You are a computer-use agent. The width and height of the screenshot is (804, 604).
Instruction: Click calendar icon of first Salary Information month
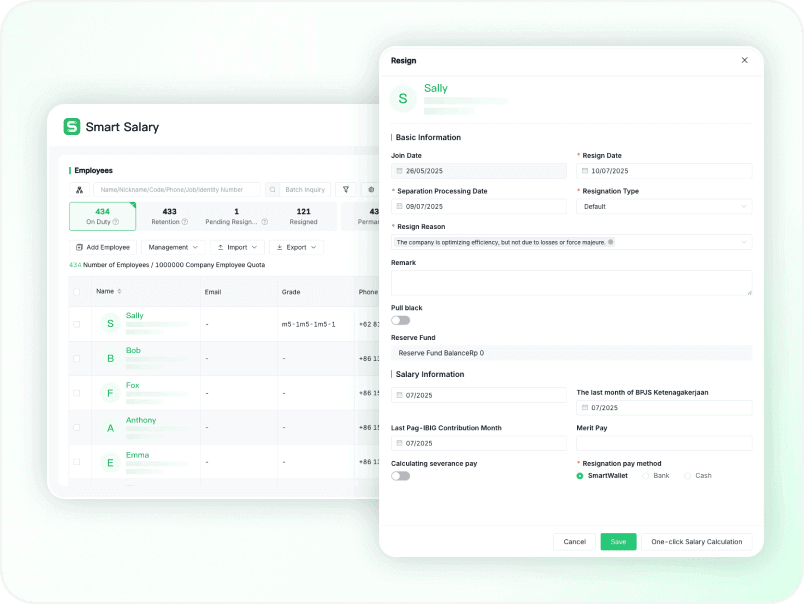tap(399, 395)
